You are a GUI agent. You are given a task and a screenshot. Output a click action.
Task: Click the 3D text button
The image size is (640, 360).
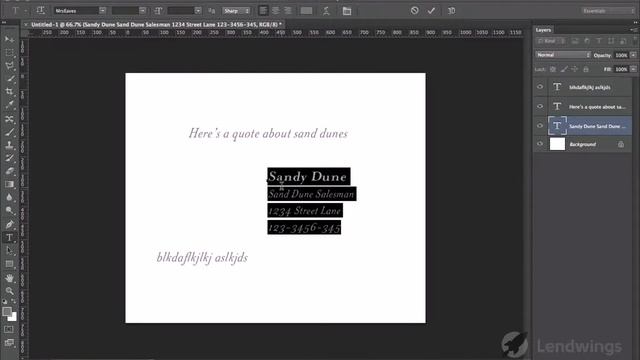pyautogui.click(x=451, y=11)
